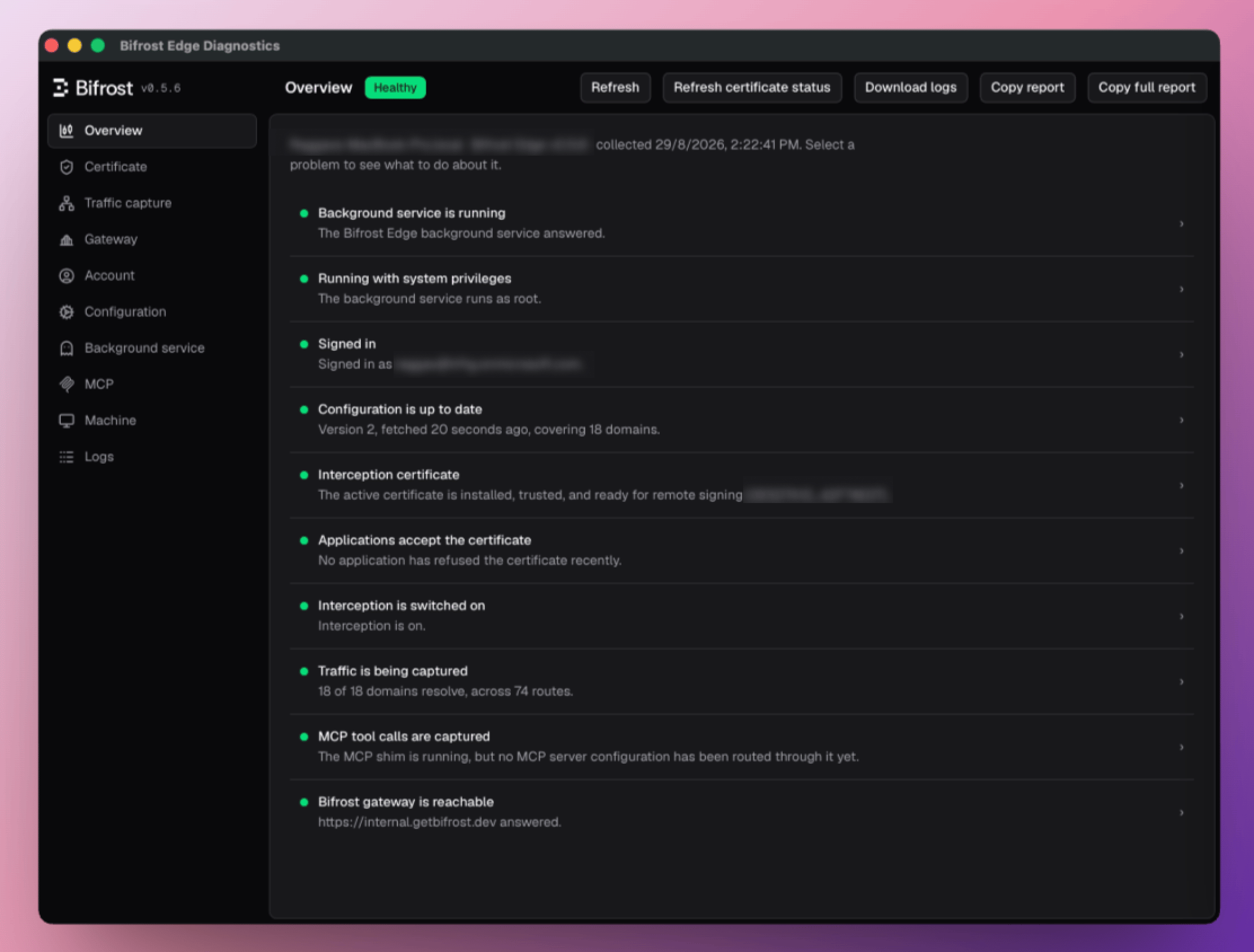Click the Logs list icon

coord(67,457)
